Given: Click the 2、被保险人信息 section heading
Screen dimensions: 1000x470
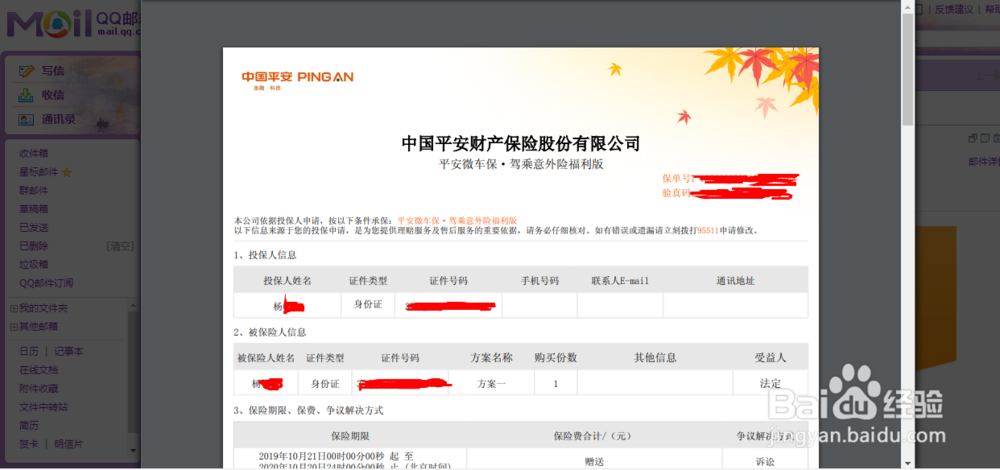Looking at the screenshot, I should click(x=270, y=332).
